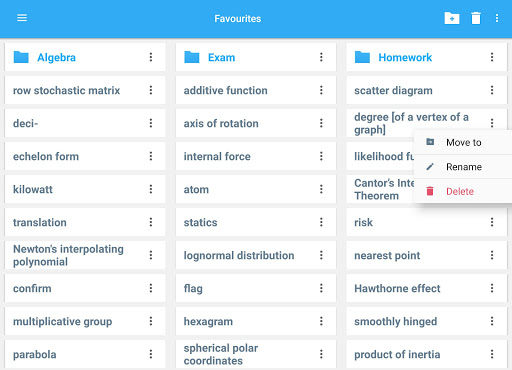Screen dimensions: 512x370
Task: Tap the trash bin in header
Action: click(x=476, y=18)
